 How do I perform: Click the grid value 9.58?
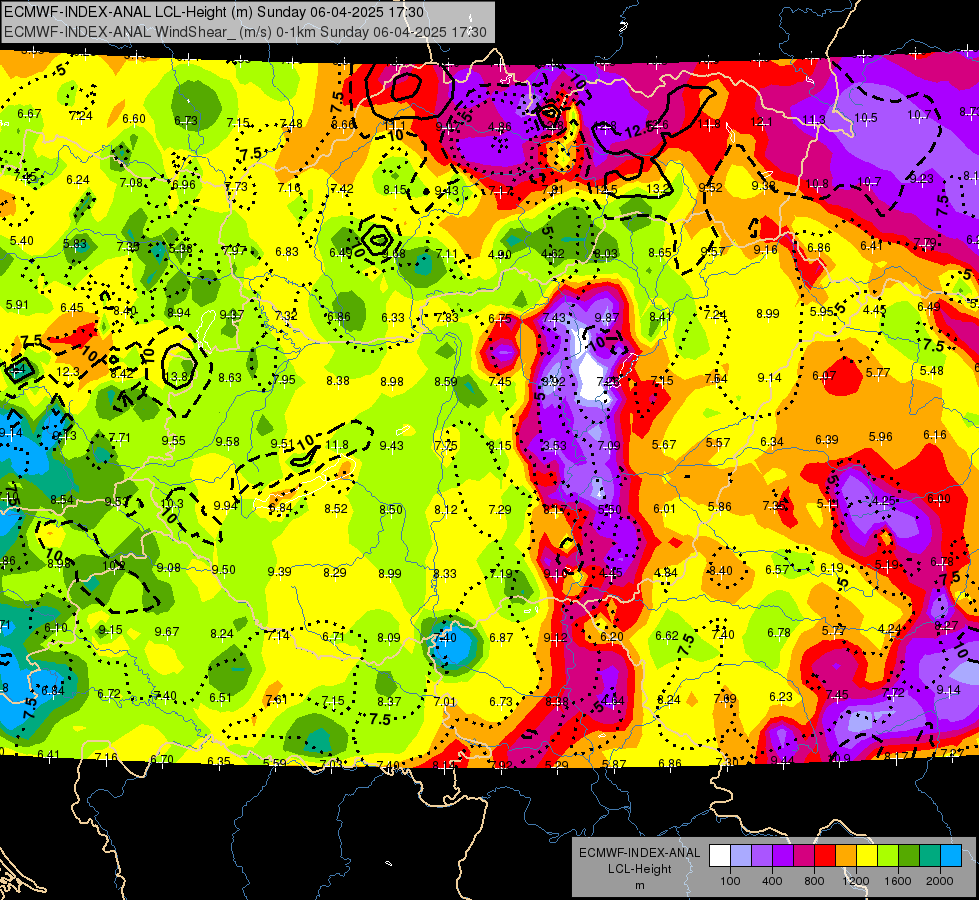pyautogui.click(x=228, y=442)
